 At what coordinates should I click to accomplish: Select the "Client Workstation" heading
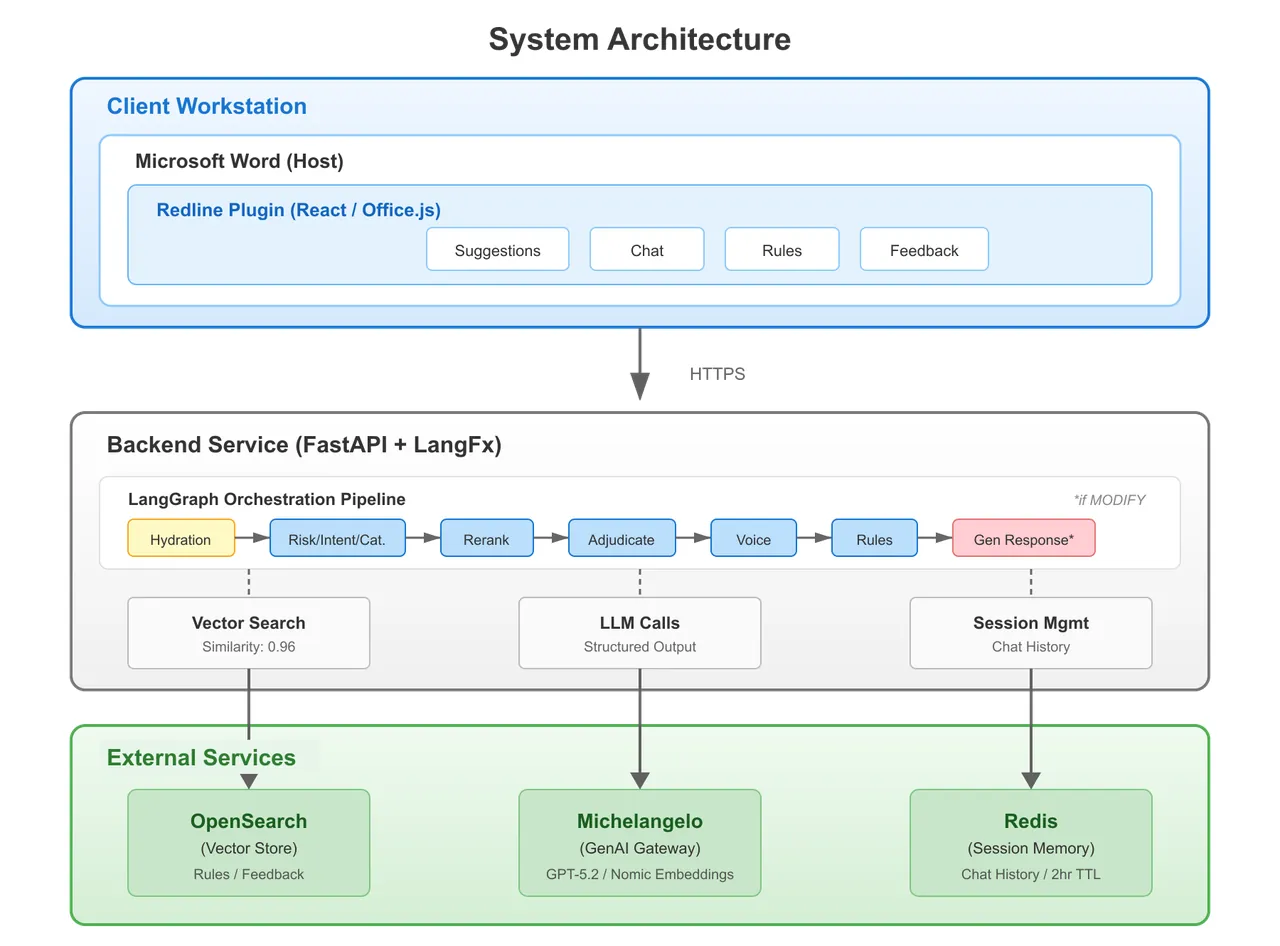(x=207, y=106)
